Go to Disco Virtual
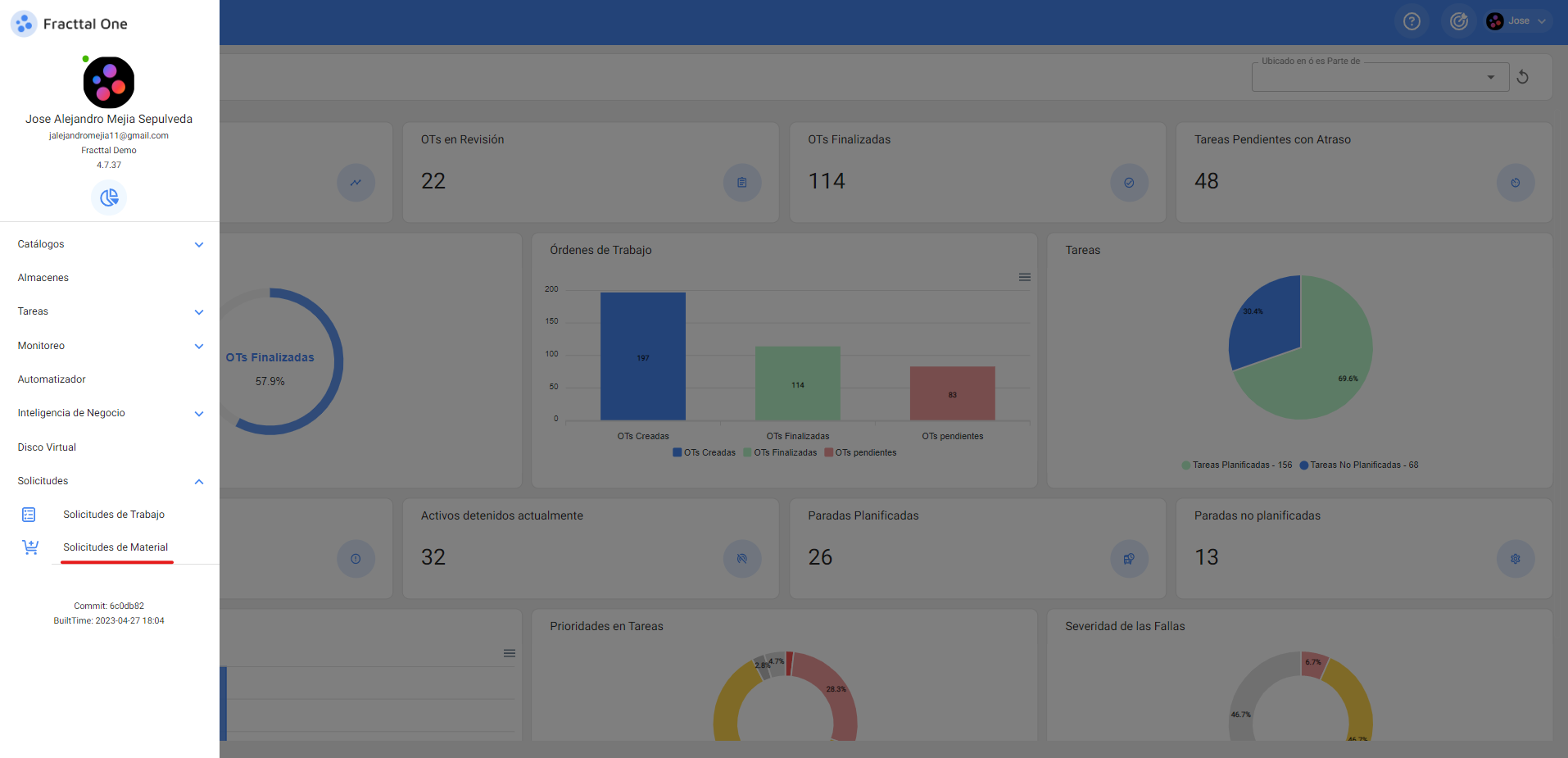Image resolution: width=1568 pixels, height=758 pixels. [47, 447]
